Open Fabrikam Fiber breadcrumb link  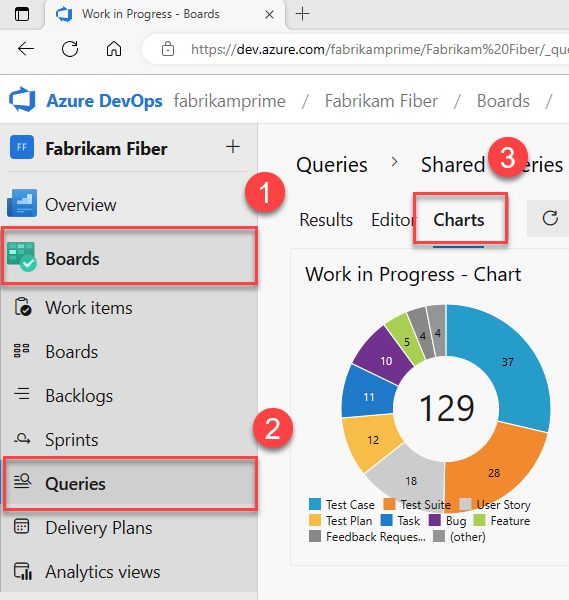click(381, 101)
